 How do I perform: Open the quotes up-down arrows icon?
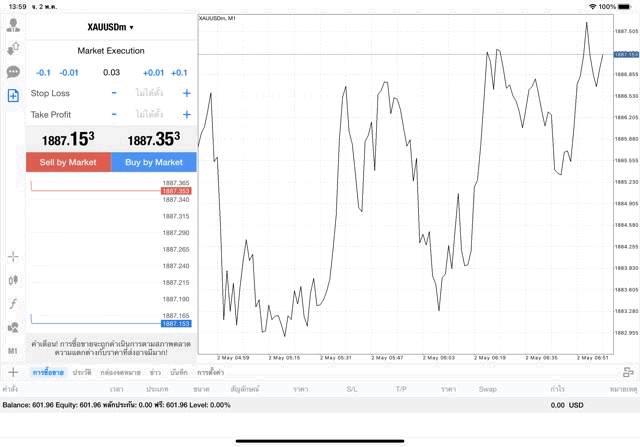(13, 48)
